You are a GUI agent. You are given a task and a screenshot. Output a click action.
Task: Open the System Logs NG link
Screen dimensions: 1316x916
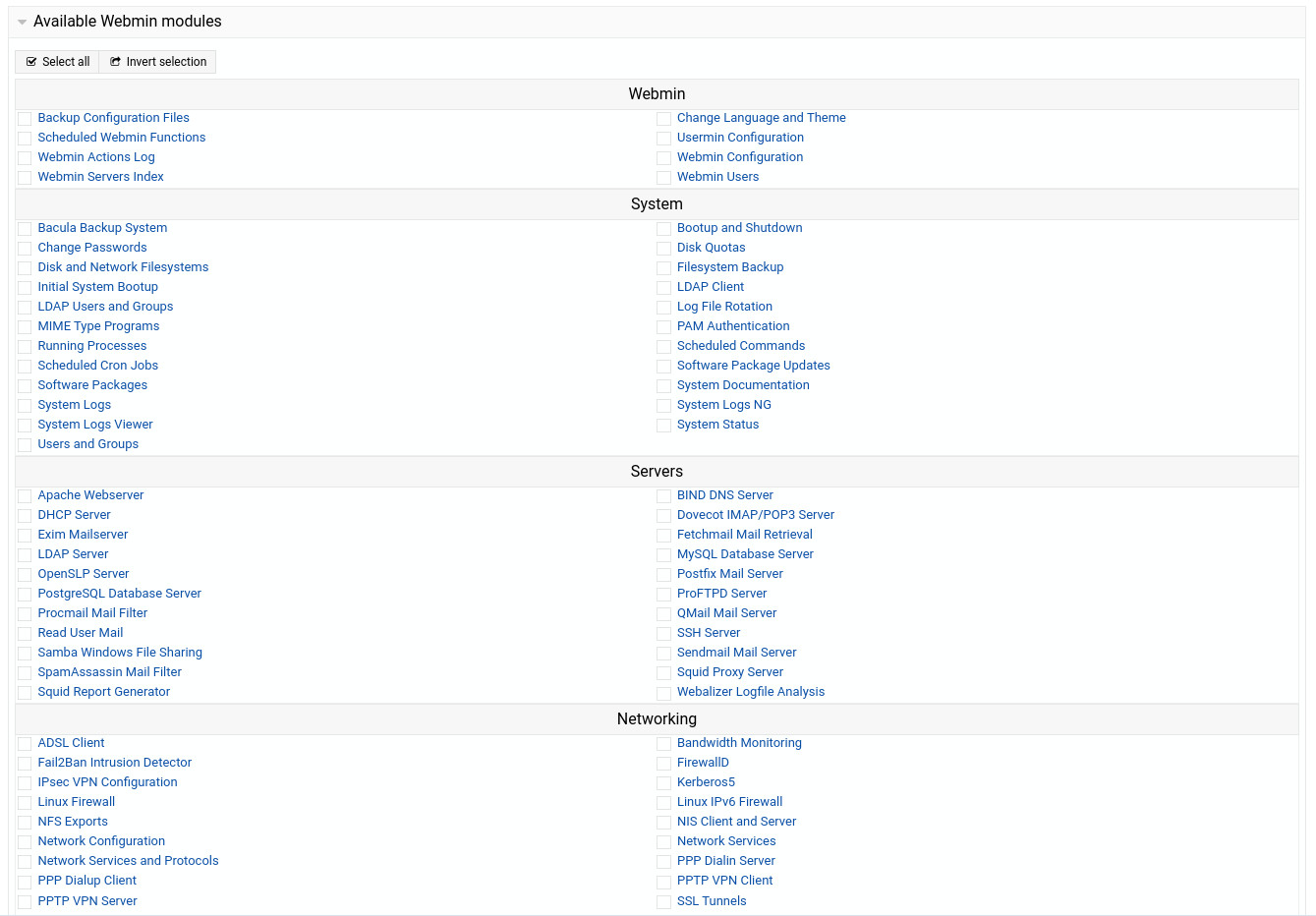(724, 405)
